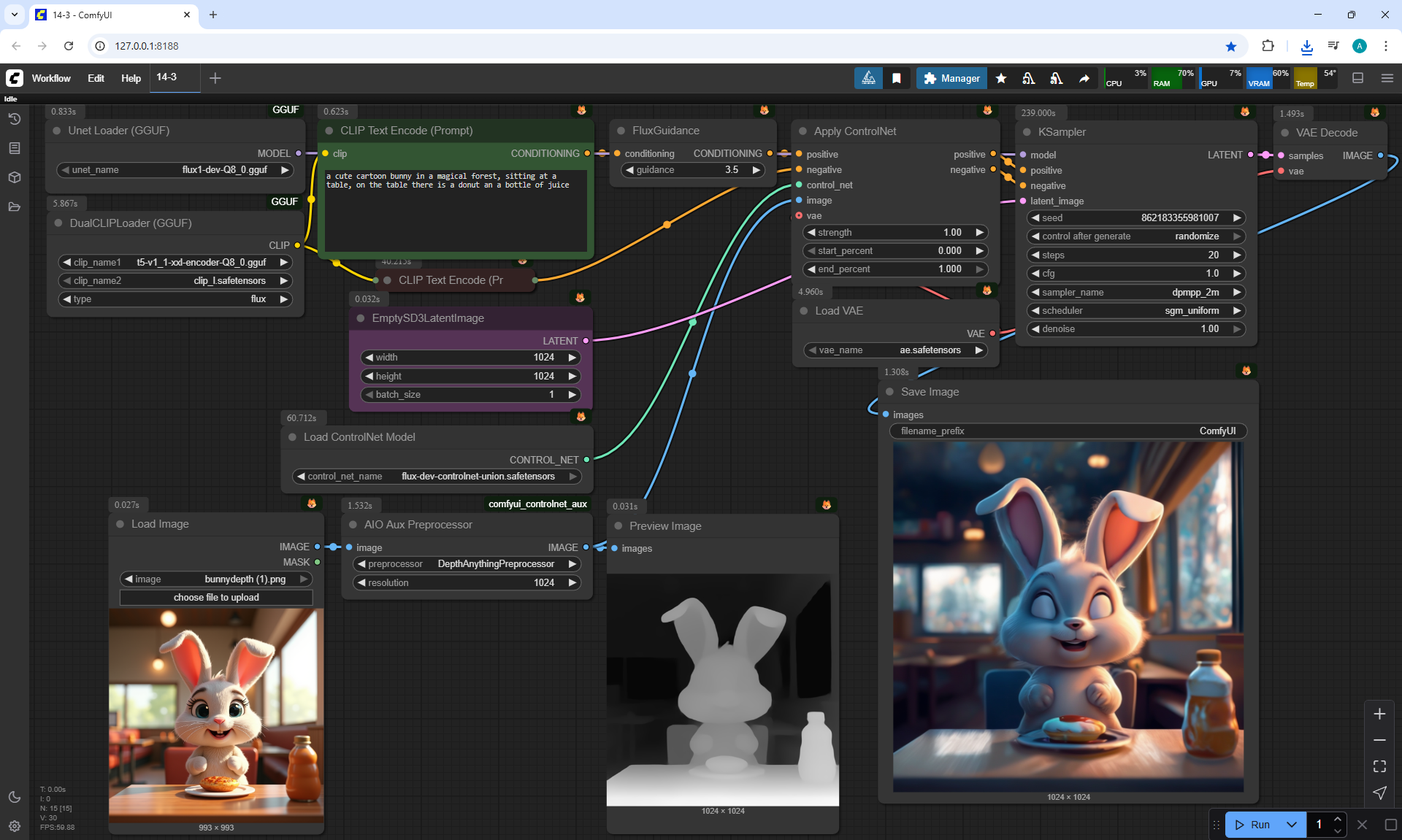Open the model library cube icon
This screenshot has height=840, width=1402.
[x=15, y=177]
